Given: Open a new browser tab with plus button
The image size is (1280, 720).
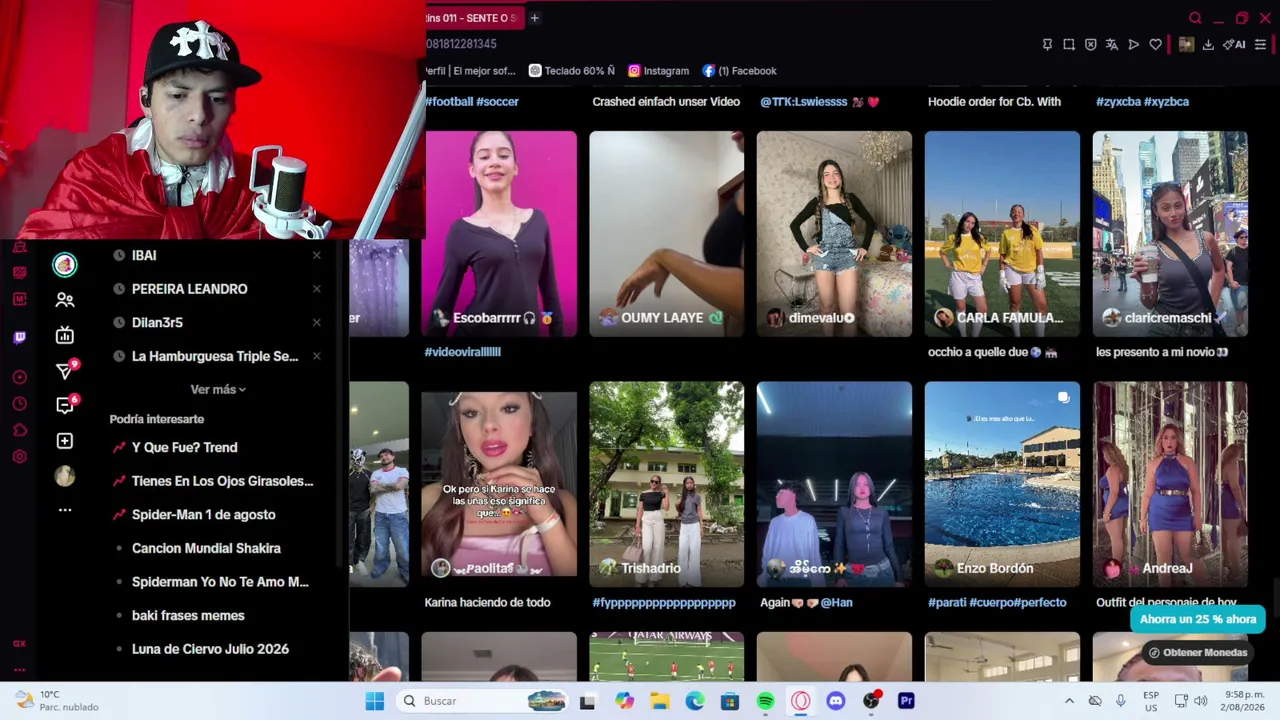Looking at the screenshot, I should tap(534, 18).
